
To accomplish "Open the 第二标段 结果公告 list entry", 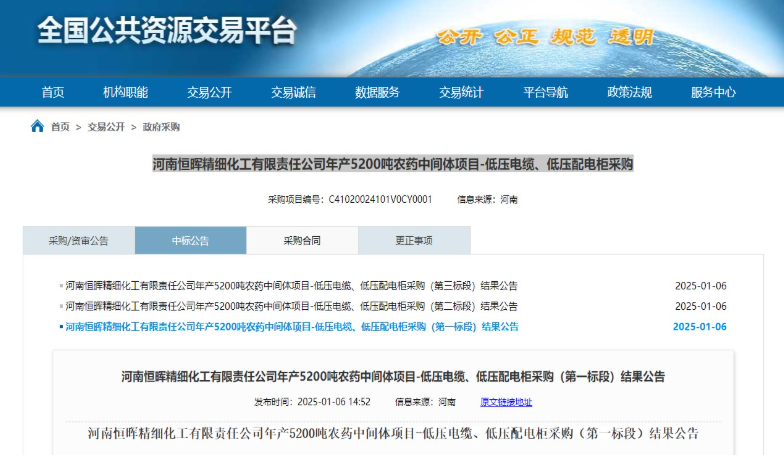I will (291, 306).
